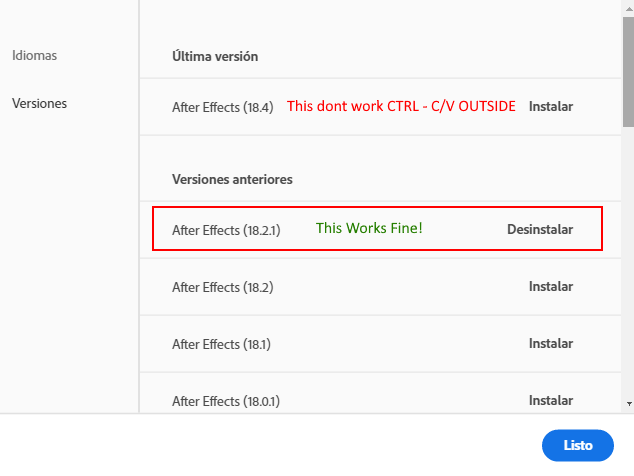Open the Idiomas section
Screen dimensions: 634x476
click(x=34, y=56)
